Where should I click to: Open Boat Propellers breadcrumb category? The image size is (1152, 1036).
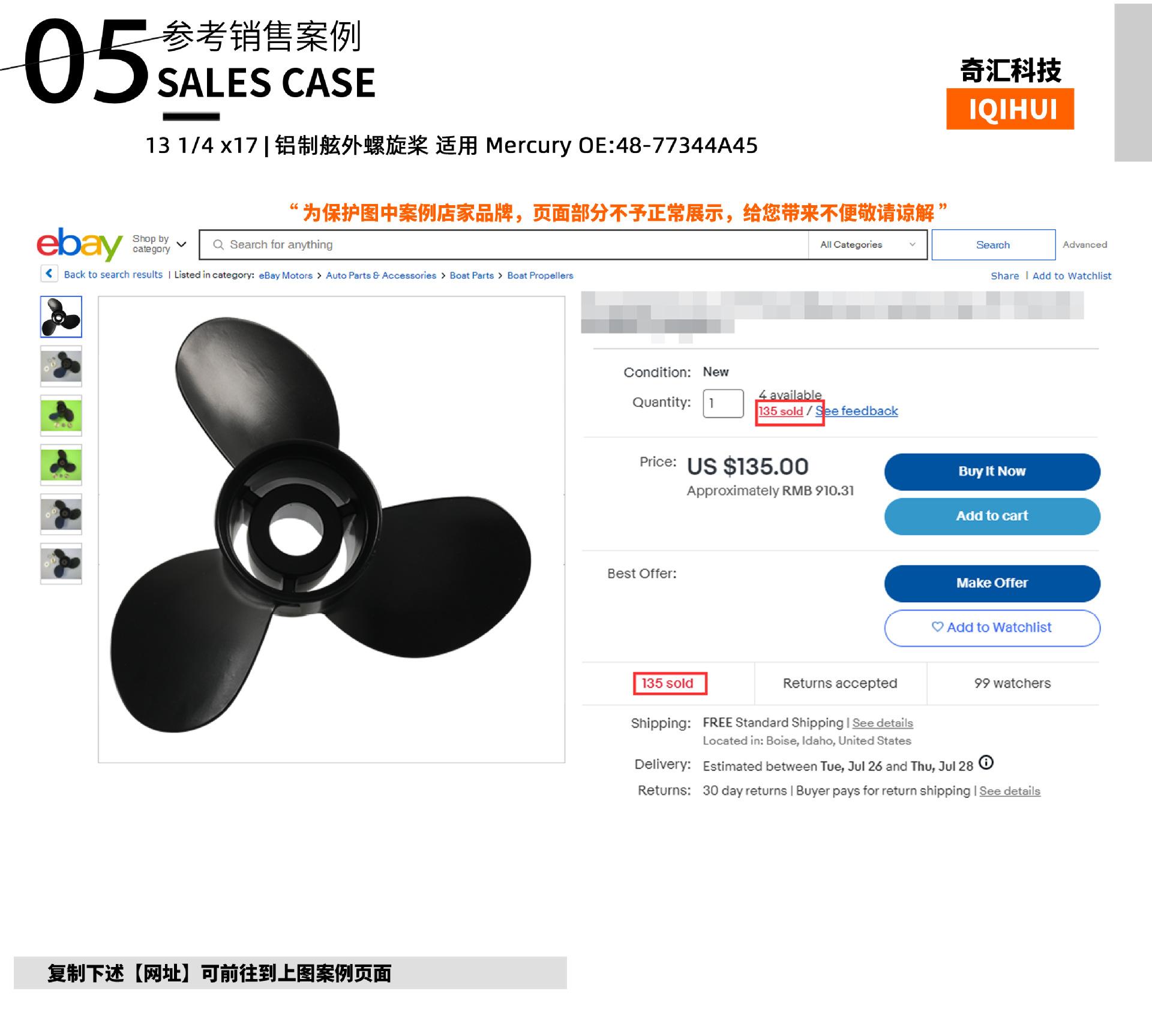tap(540, 275)
